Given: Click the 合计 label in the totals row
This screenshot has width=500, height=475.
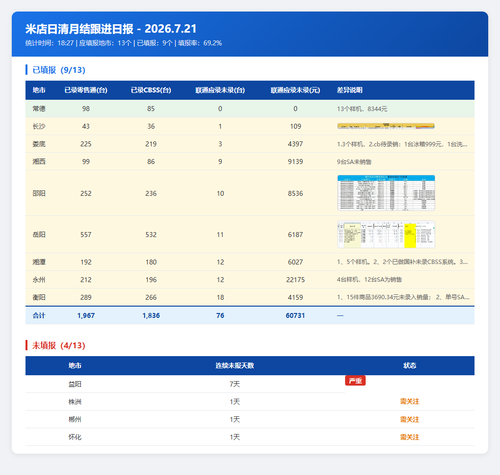Looking at the screenshot, I should (39, 315).
